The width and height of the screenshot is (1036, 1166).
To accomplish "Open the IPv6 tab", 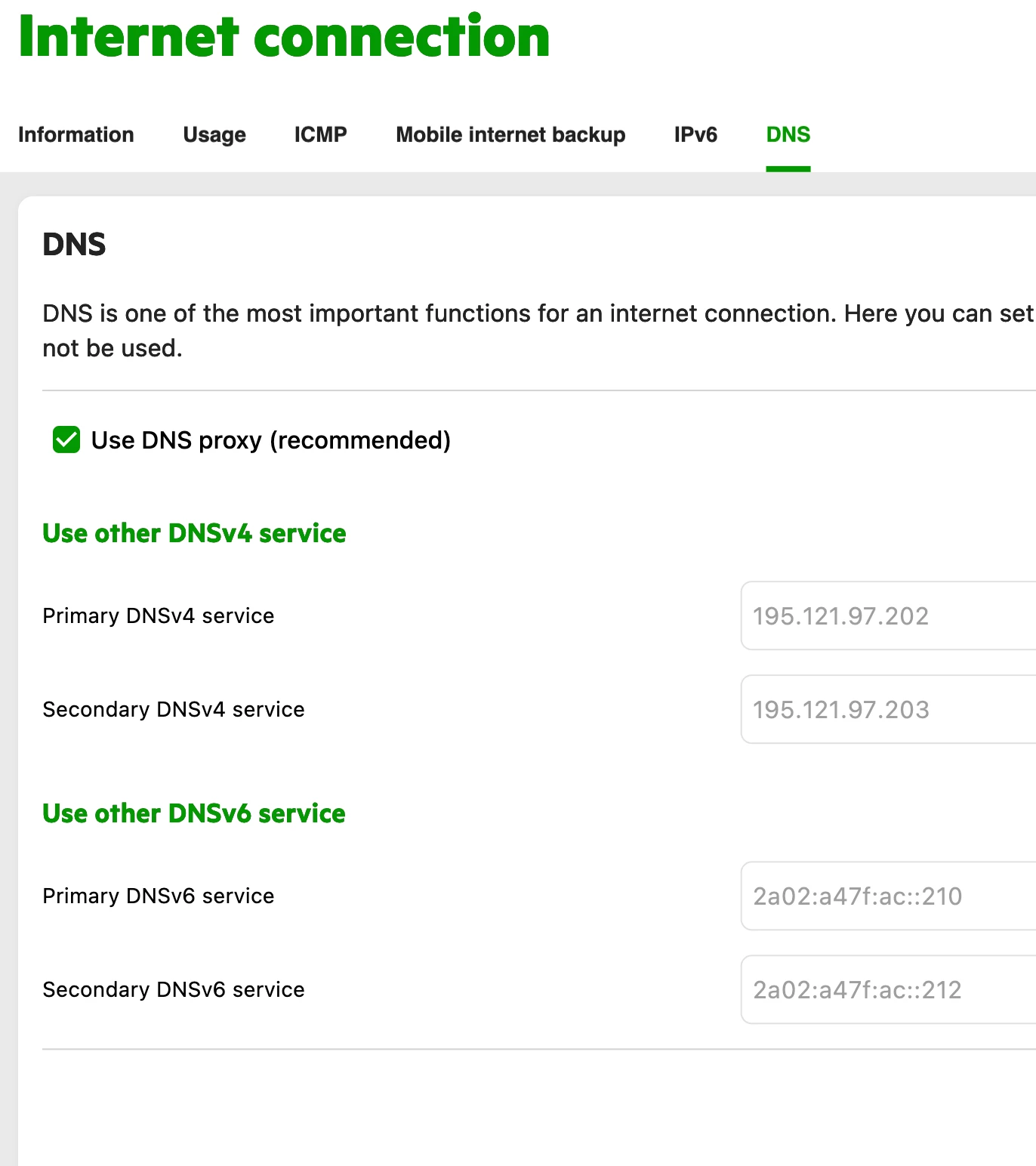I will click(695, 134).
